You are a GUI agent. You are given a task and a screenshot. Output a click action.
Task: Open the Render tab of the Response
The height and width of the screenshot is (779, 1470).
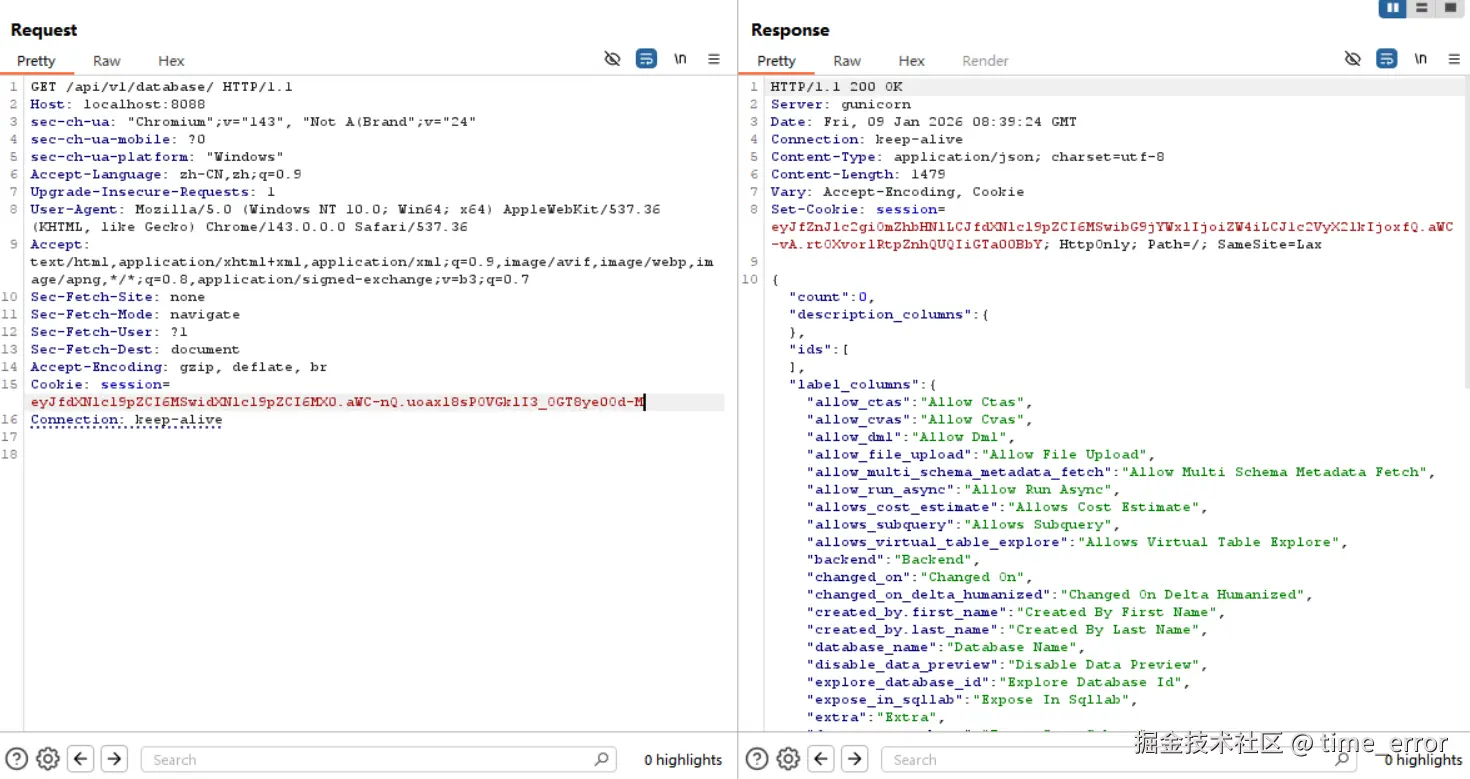985,60
